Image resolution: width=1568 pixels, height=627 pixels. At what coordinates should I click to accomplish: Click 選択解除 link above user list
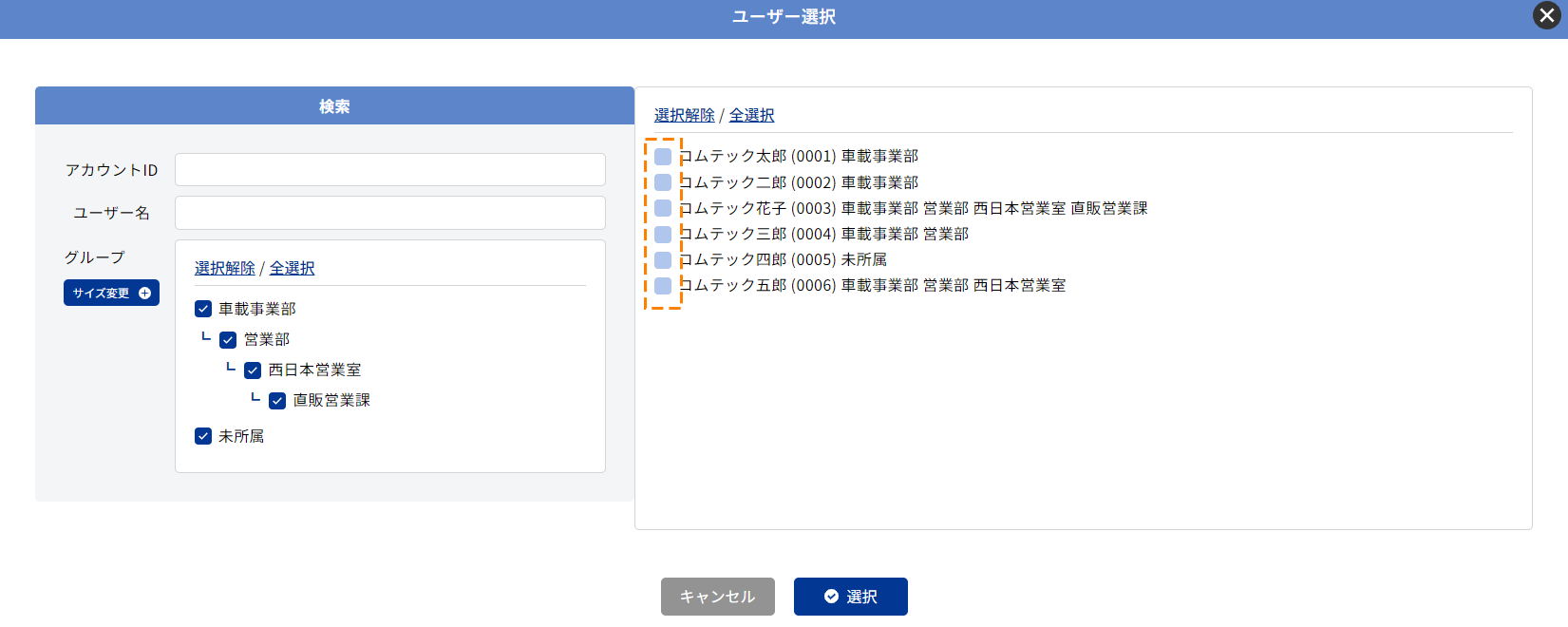685,115
